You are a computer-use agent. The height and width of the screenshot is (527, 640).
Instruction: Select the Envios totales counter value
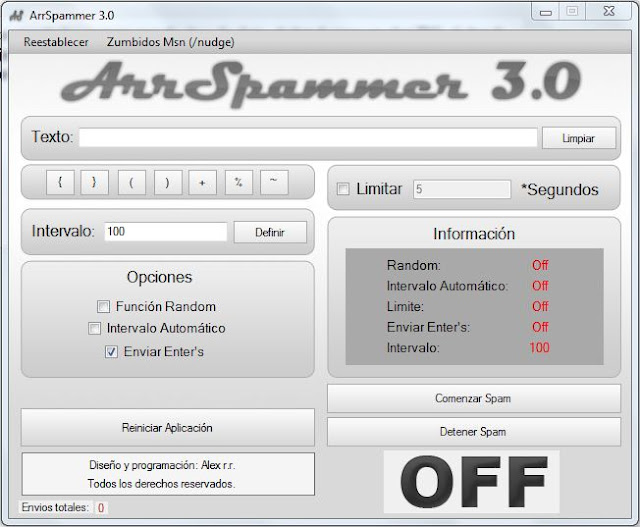tap(101, 508)
